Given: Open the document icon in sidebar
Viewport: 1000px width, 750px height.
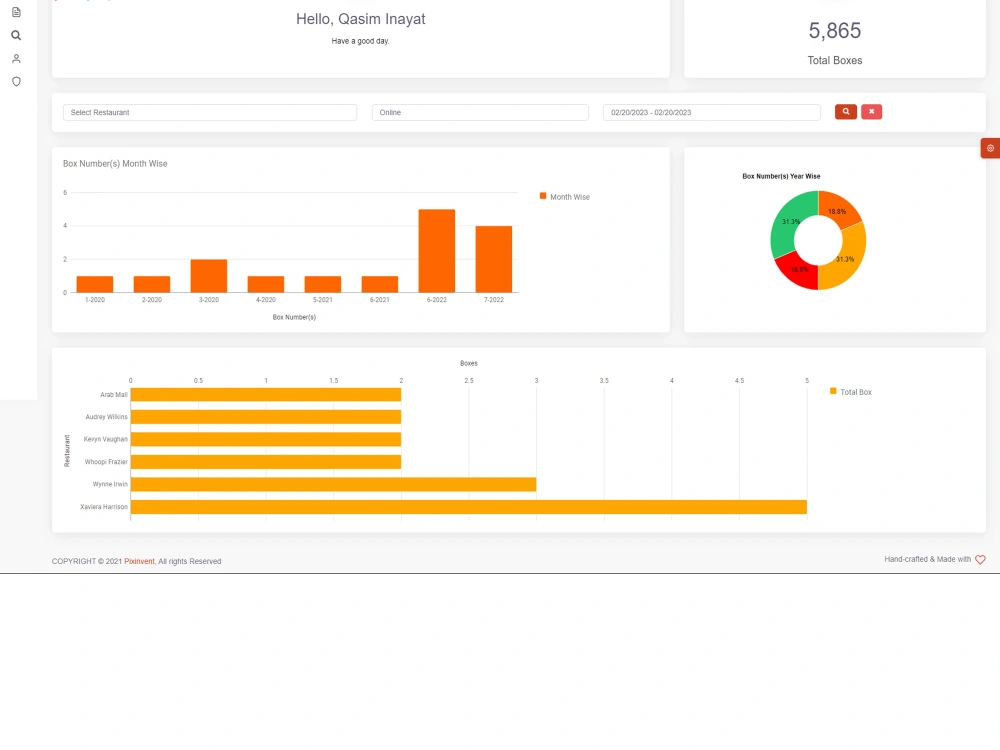Looking at the screenshot, I should 17,12.
